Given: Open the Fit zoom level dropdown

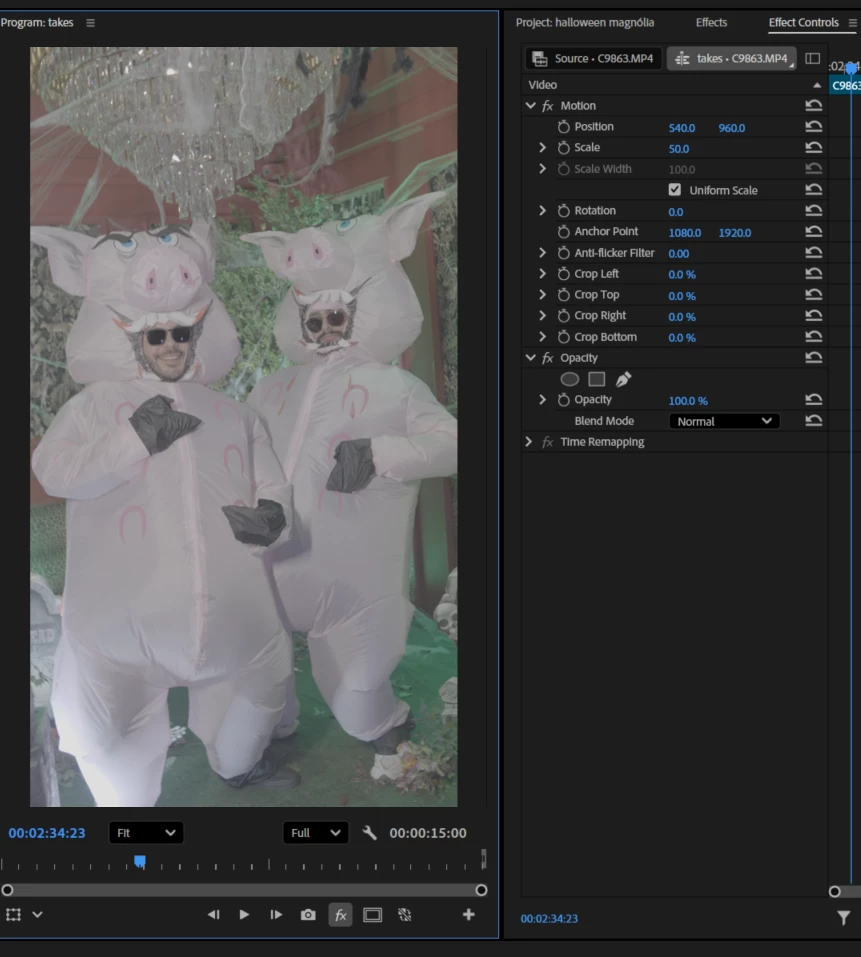Looking at the screenshot, I should [146, 832].
